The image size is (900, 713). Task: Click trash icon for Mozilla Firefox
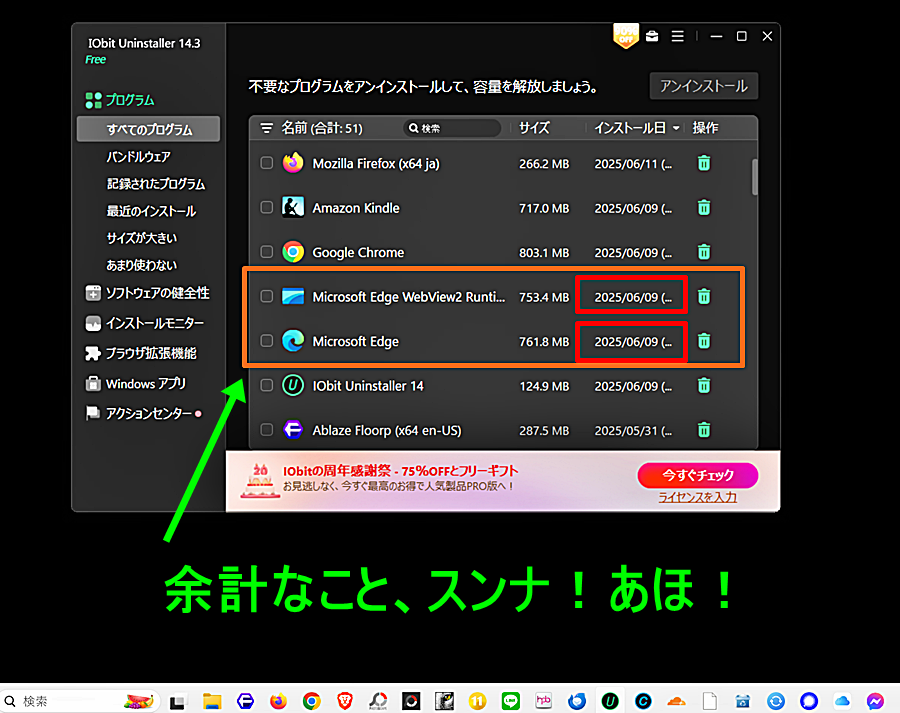click(x=704, y=163)
